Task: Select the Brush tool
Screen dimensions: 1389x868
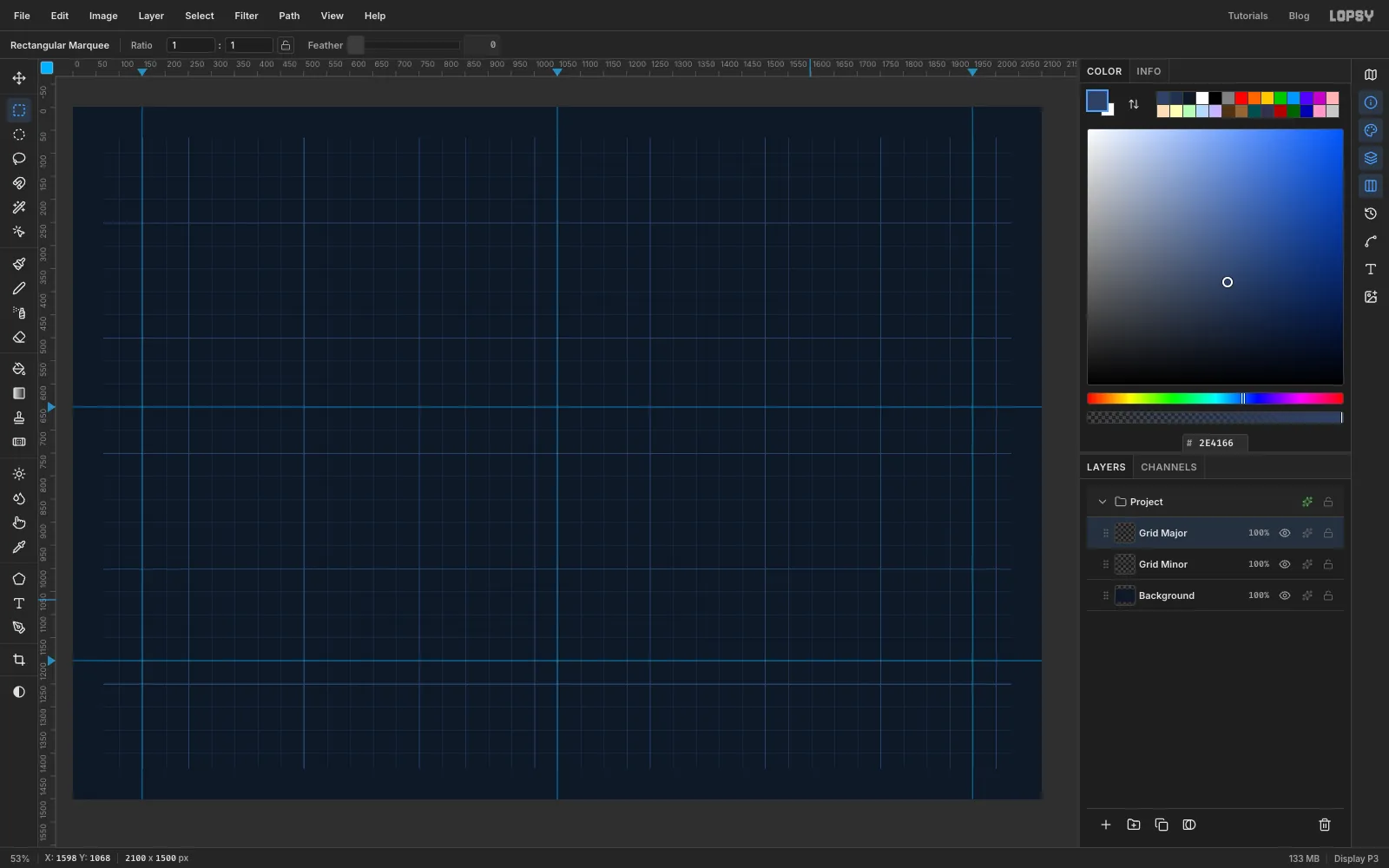Action: 19,264
